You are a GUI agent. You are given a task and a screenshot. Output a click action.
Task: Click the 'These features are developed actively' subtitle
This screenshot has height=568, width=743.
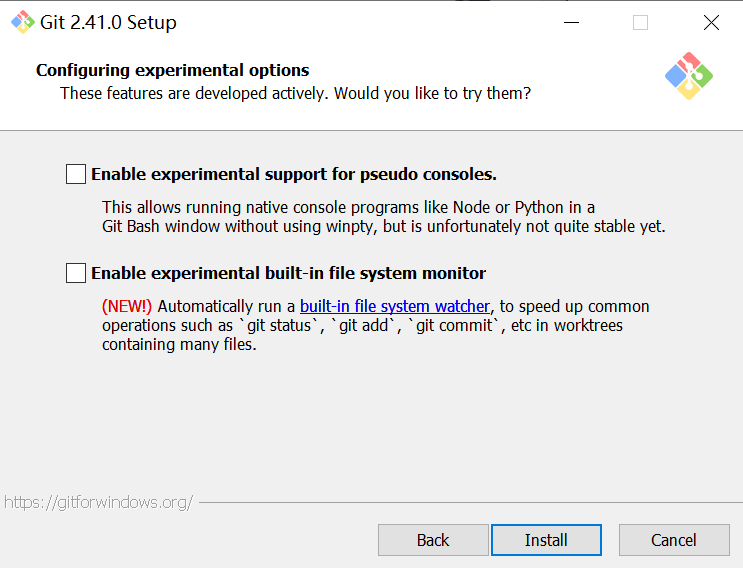295,93
